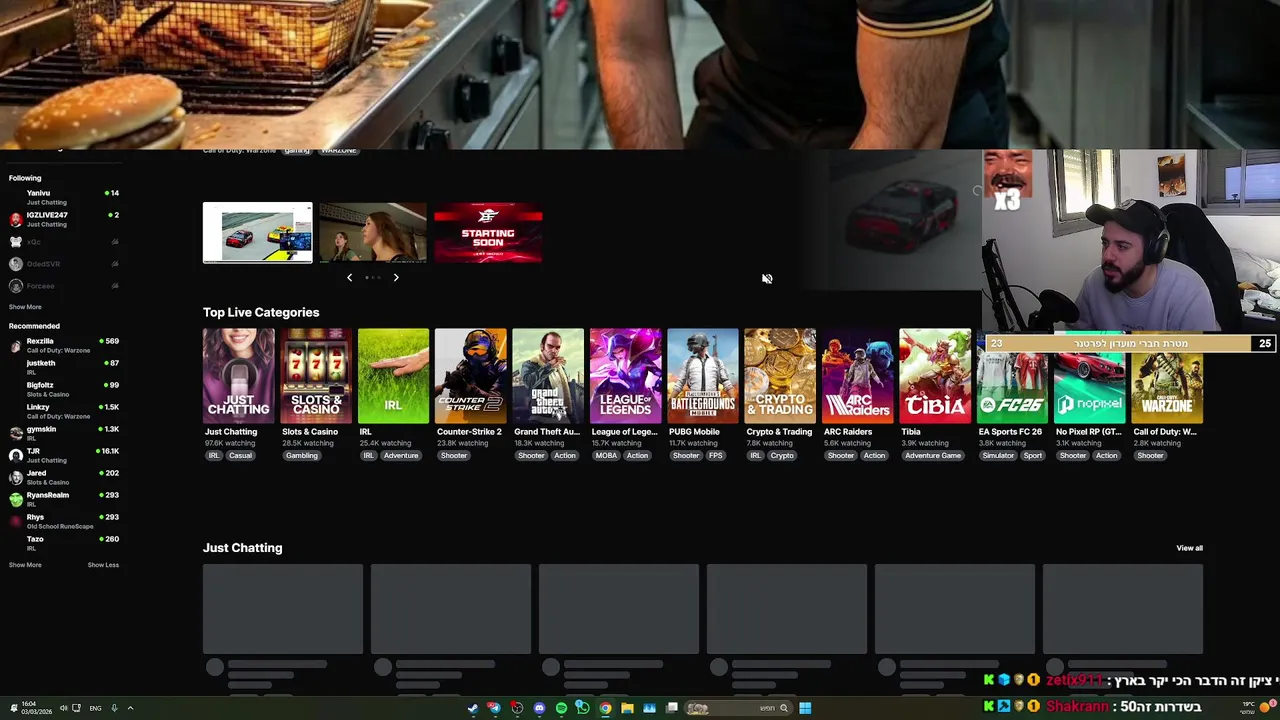Open Tazo recommended channel
Viewport: 1280px width, 720px height.
click(64, 543)
